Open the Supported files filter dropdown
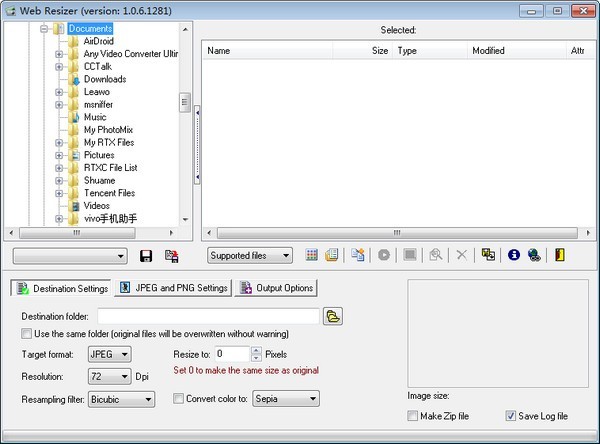Image resolution: width=600 pixels, height=444 pixels. click(250, 256)
